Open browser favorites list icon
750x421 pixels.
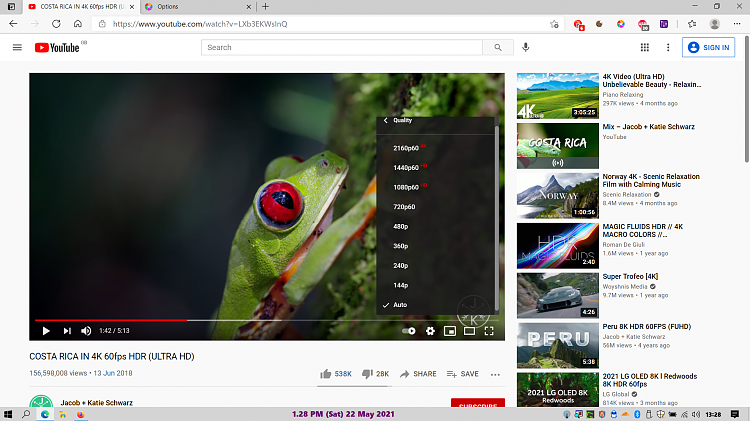click(x=692, y=24)
